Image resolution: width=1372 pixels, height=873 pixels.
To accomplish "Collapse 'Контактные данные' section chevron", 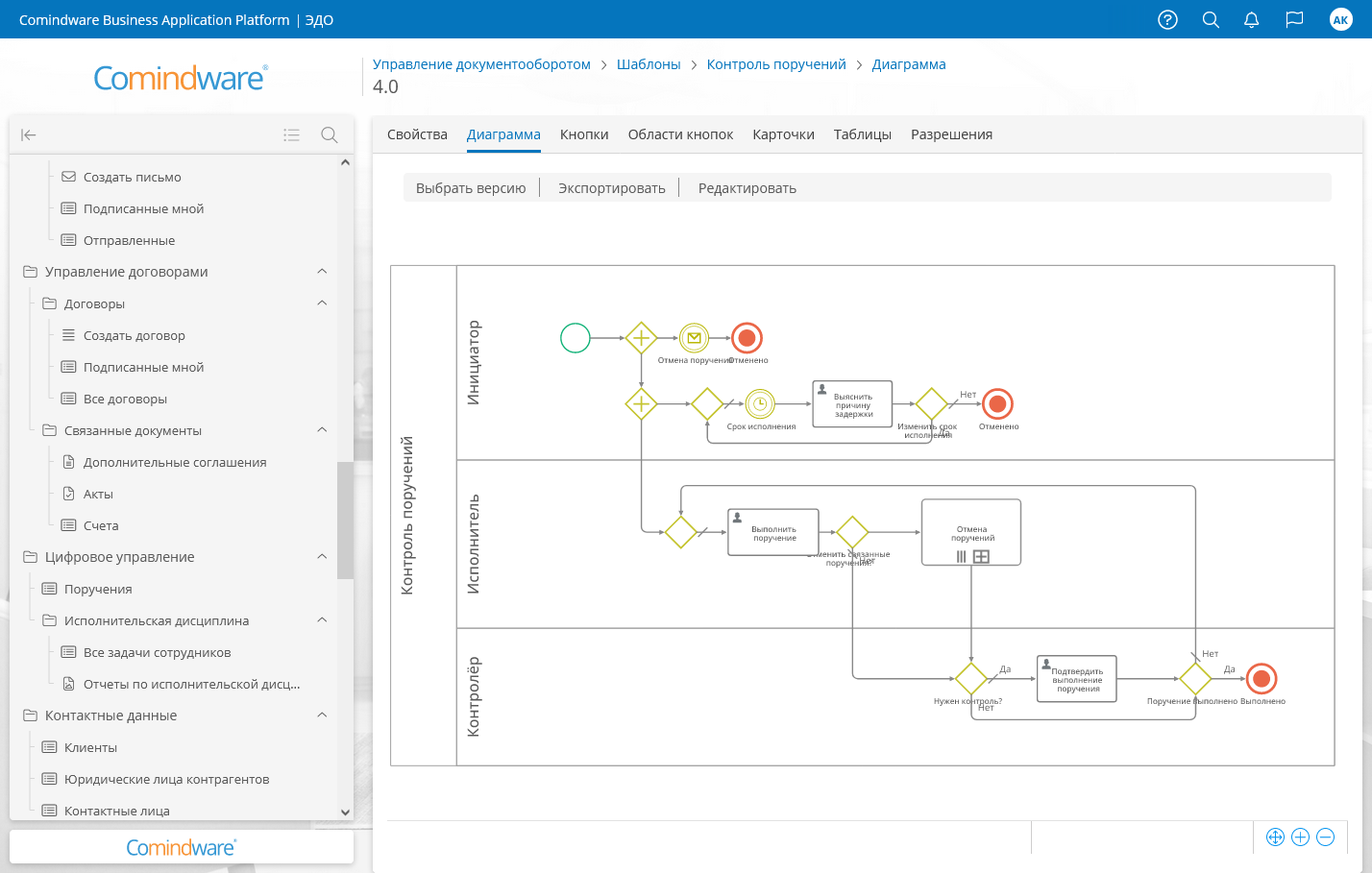I will pyautogui.click(x=322, y=715).
